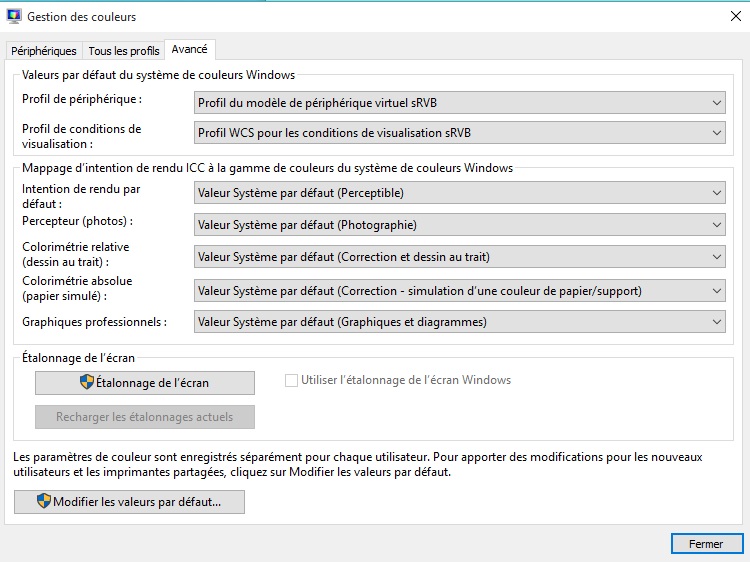Click the shield icon on Étalonnage de l'écran
Screen dimensions: 750x562
click(87, 382)
